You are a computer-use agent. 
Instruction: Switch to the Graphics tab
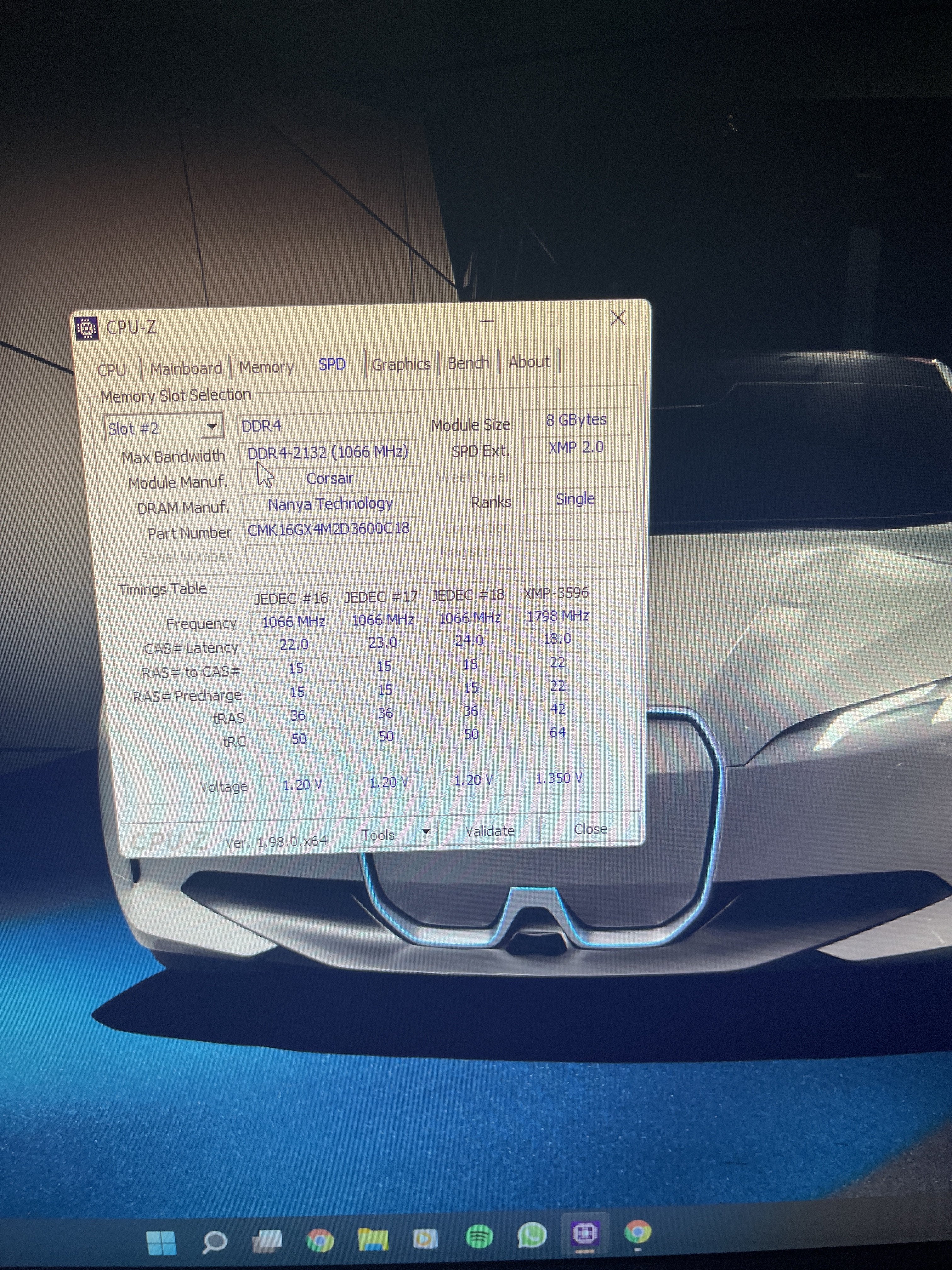click(x=401, y=364)
